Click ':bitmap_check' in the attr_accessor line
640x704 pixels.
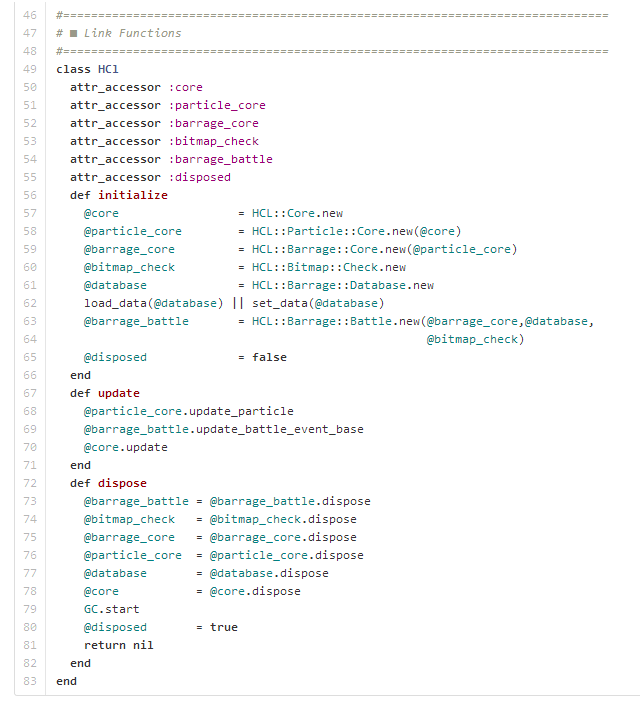(213, 141)
